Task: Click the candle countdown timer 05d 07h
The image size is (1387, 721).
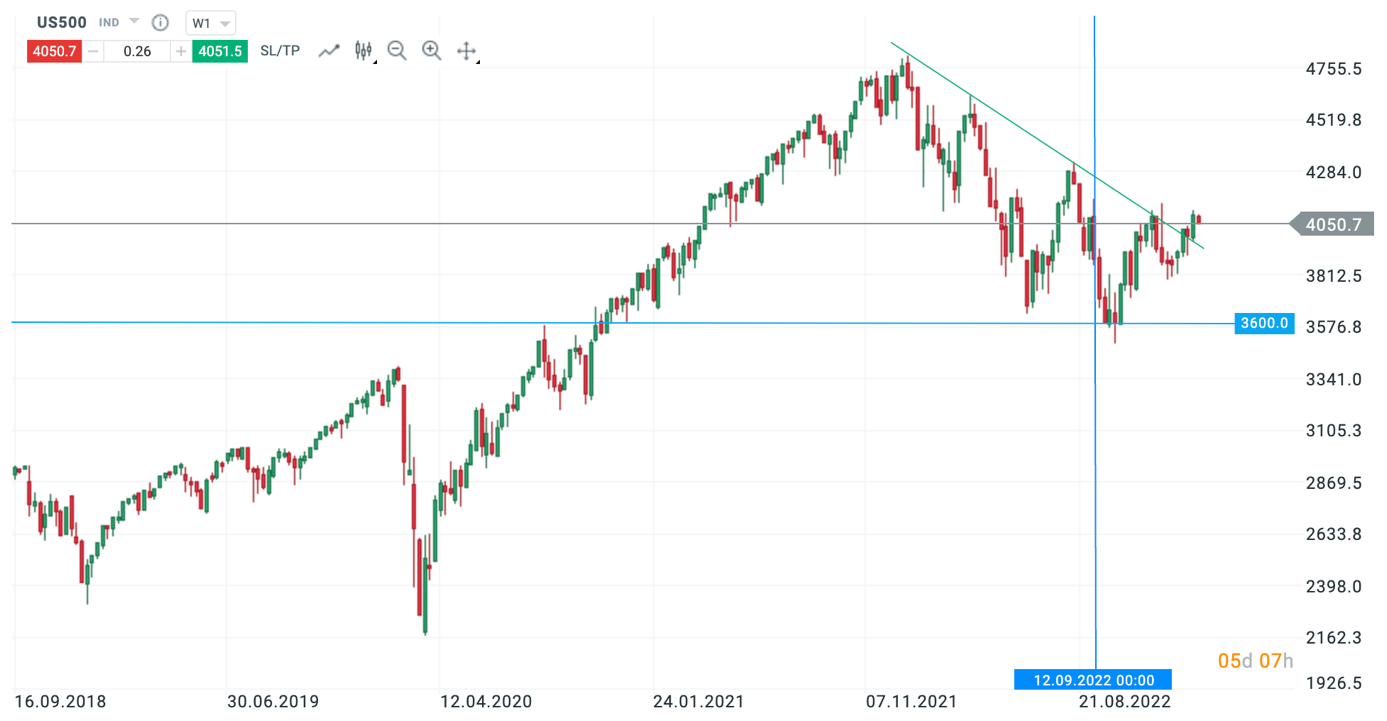Action: point(1255,661)
